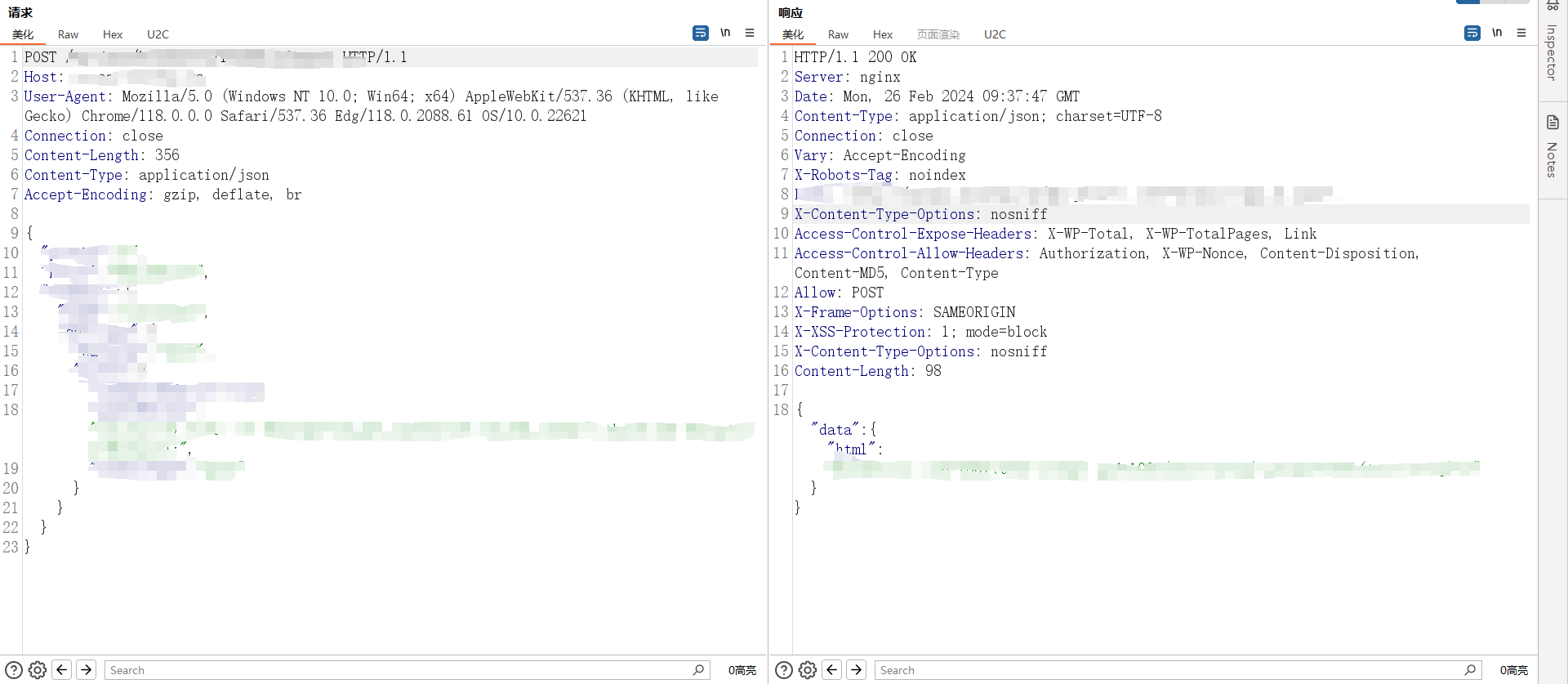The image size is (1568, 684).
Task: Click magnifier icon in request search box
Action: pyautogui.click(x=699, y=670)
